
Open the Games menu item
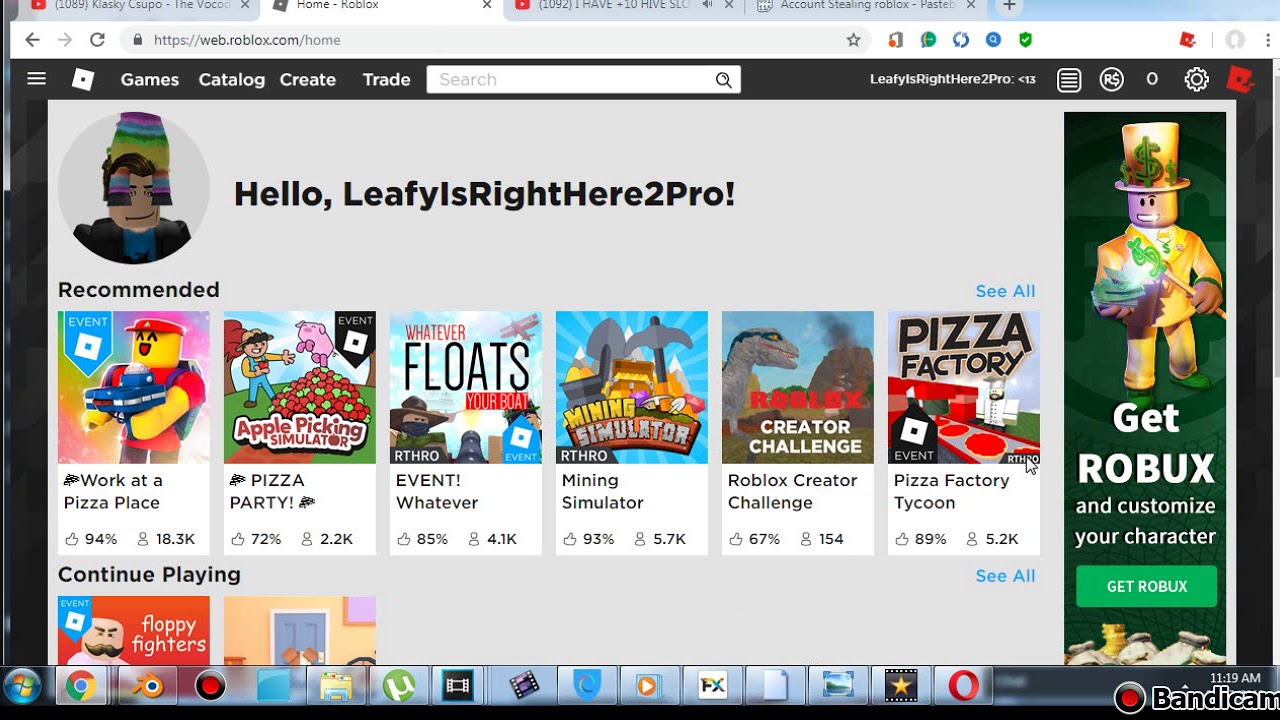click(150, 80)
